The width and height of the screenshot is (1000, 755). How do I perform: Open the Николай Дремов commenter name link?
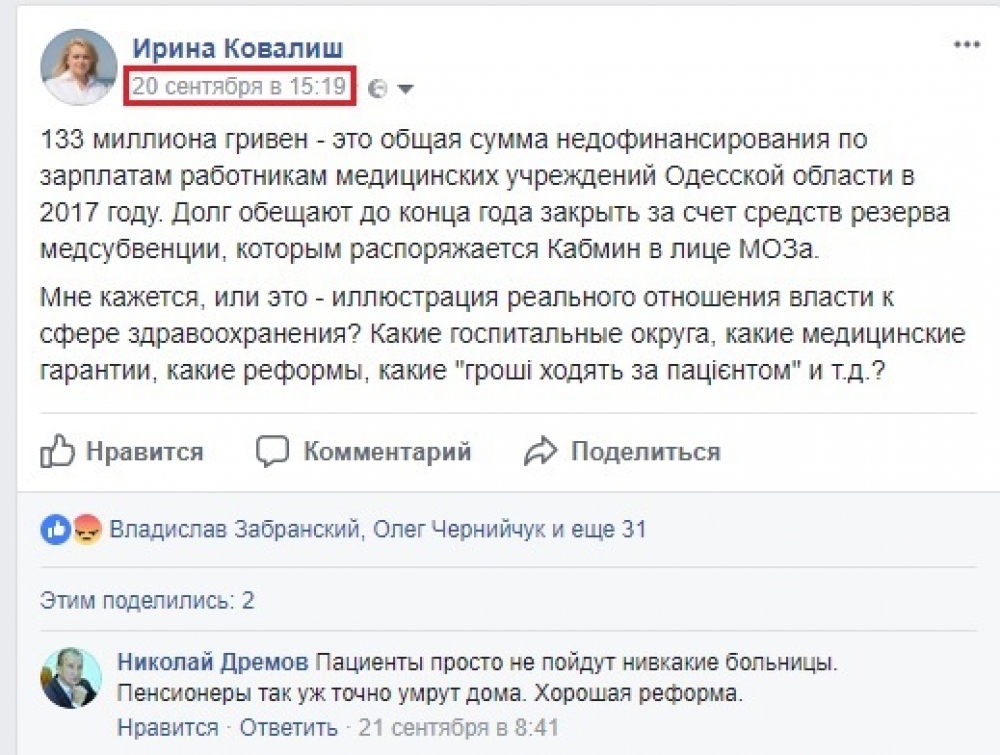214,662
